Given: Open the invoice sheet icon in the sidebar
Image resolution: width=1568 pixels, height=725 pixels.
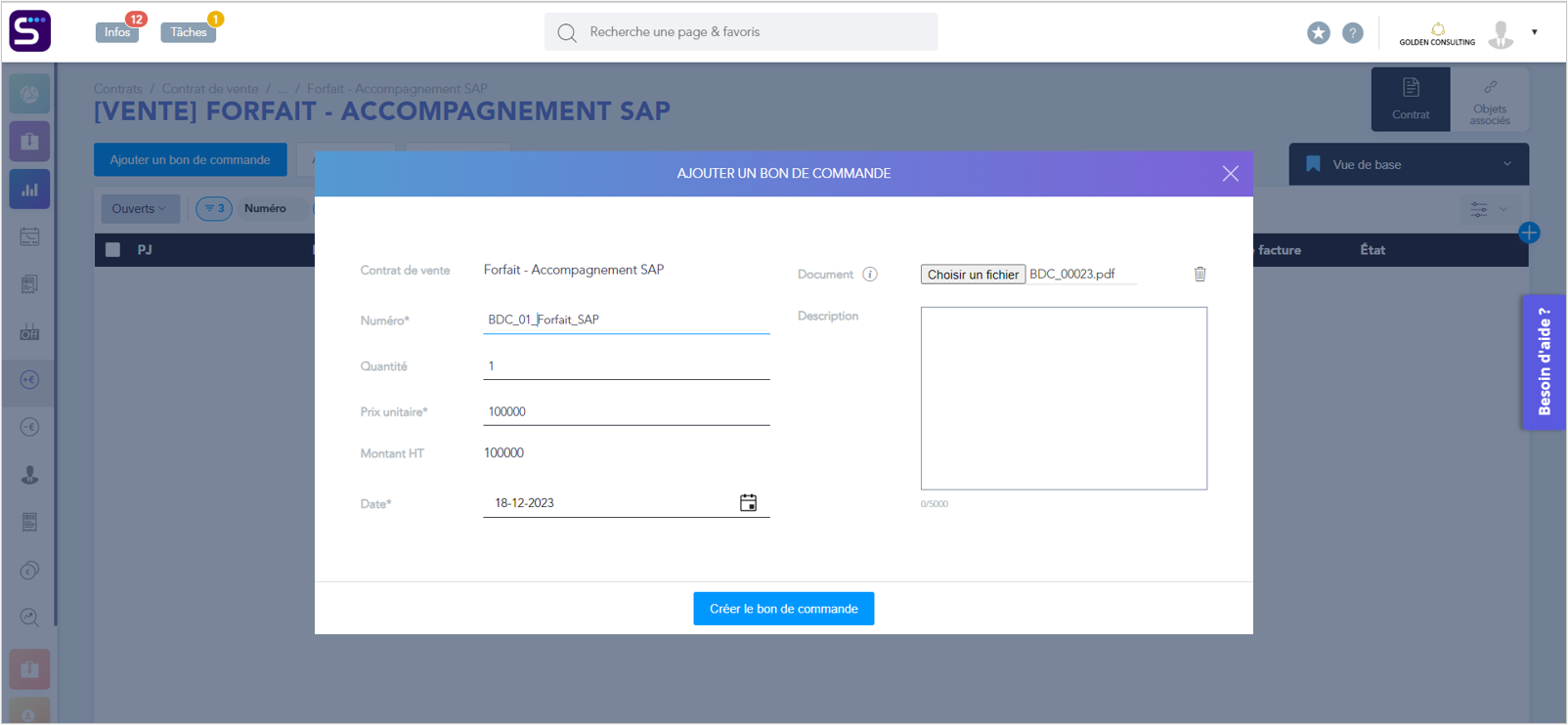Looking at the screenshot, I should (30, 522).
